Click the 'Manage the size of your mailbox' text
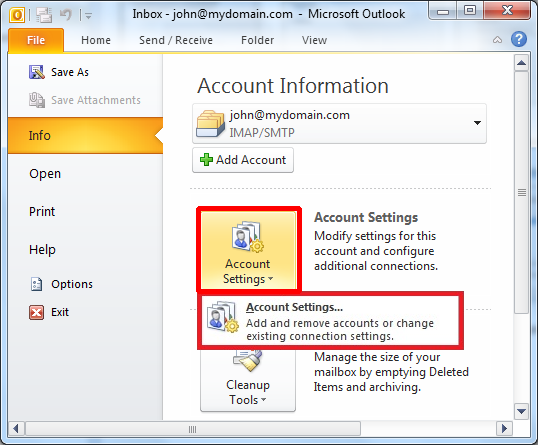The width and height of the screenshot is (538, 445). 391,372
